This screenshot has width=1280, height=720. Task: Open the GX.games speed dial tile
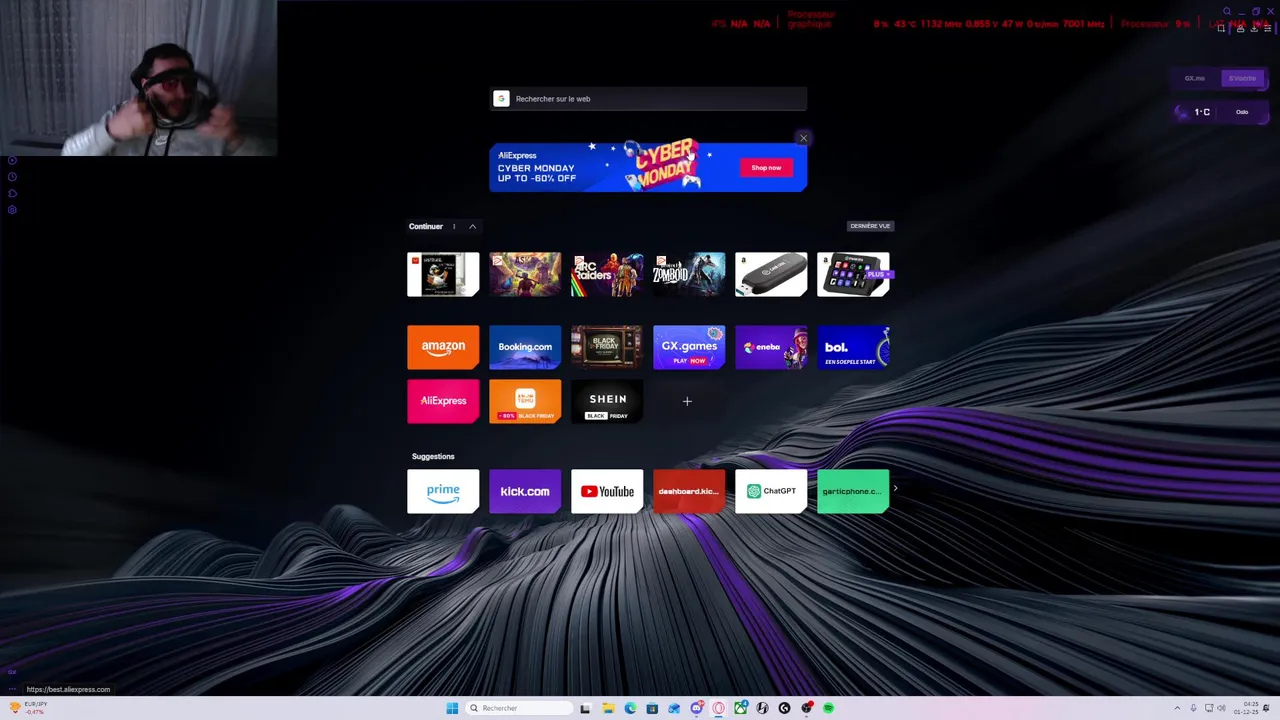pyautogui.click(x=689, y=347)
